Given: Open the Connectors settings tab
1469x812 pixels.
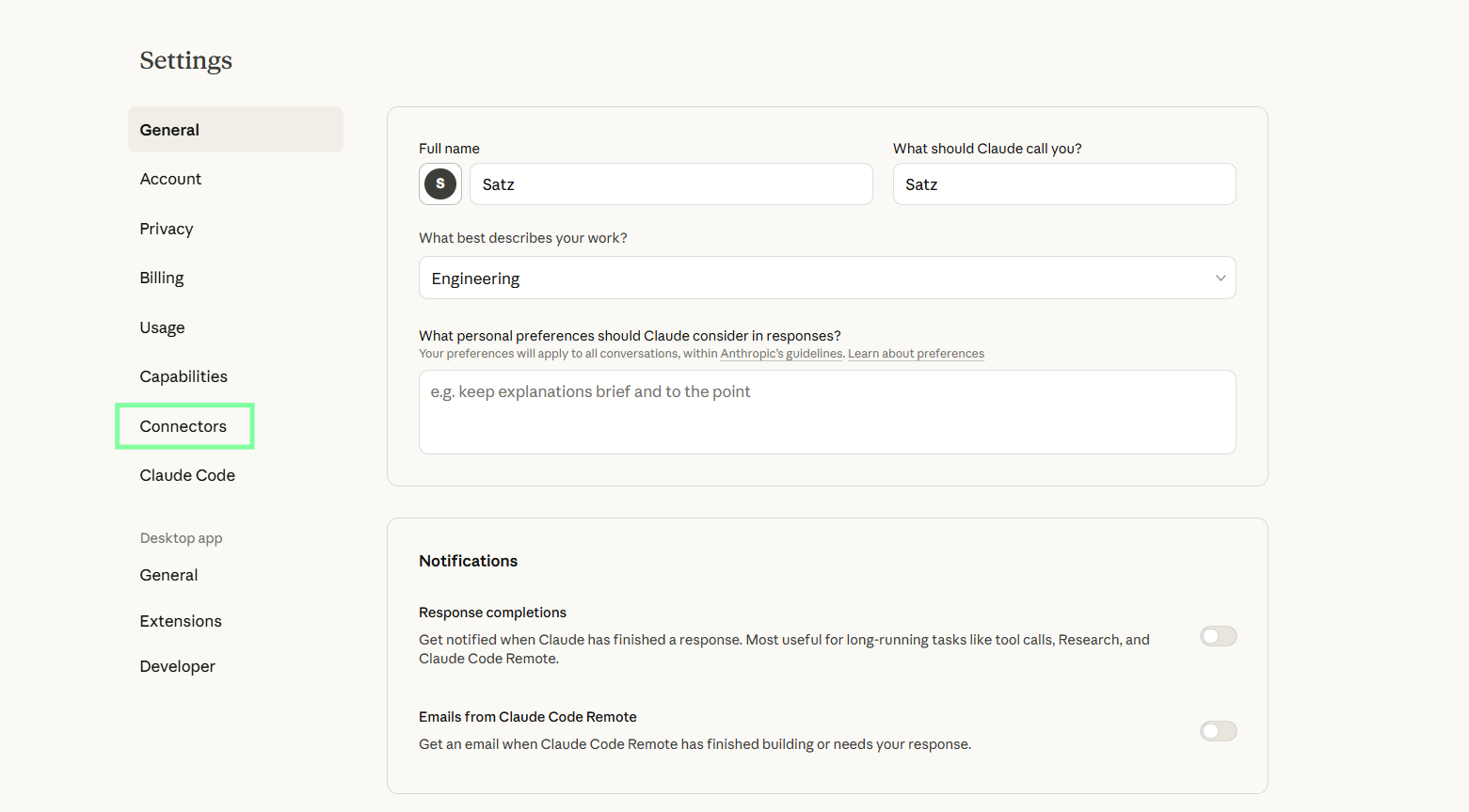Looking at the screenshot, I should (184, 426).
